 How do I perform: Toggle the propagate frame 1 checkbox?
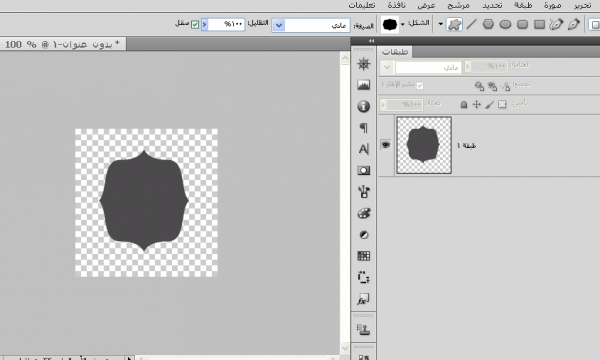(420, 85)
